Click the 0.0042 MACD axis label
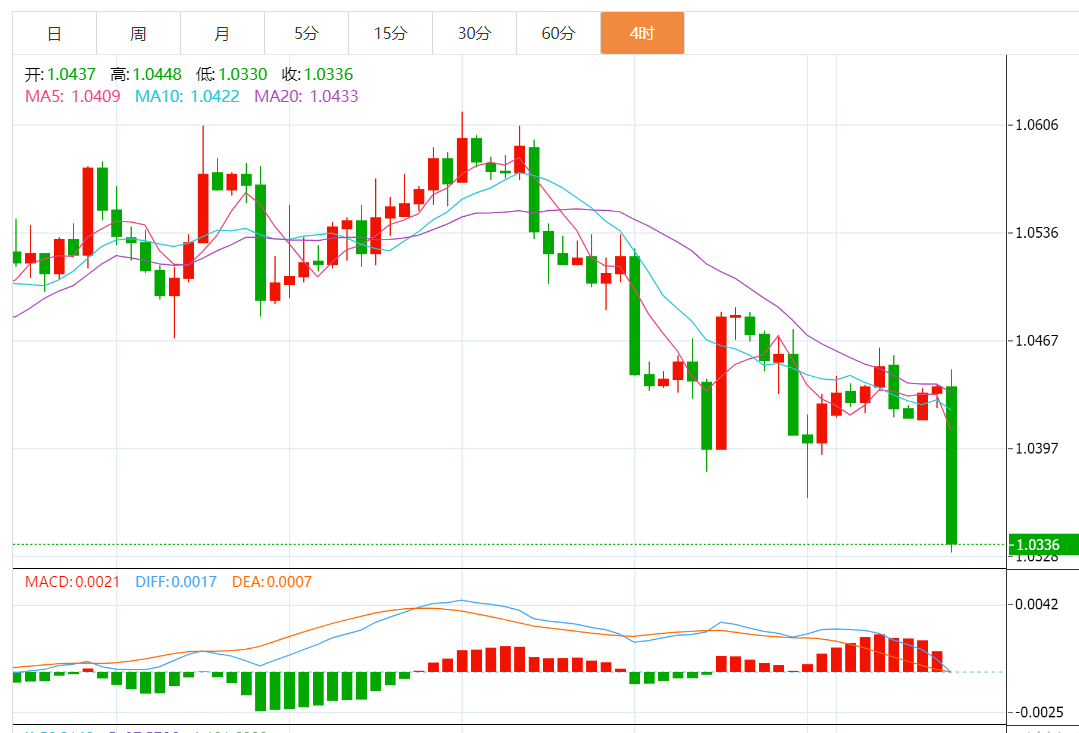 pos(1037,604)
